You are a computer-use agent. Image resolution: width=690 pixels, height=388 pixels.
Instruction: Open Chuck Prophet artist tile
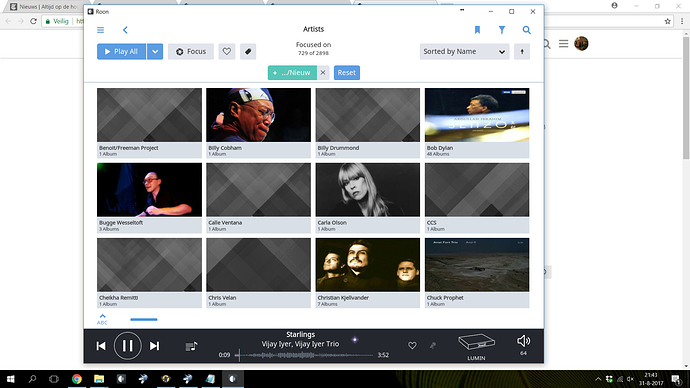click(x=477, y=273)
